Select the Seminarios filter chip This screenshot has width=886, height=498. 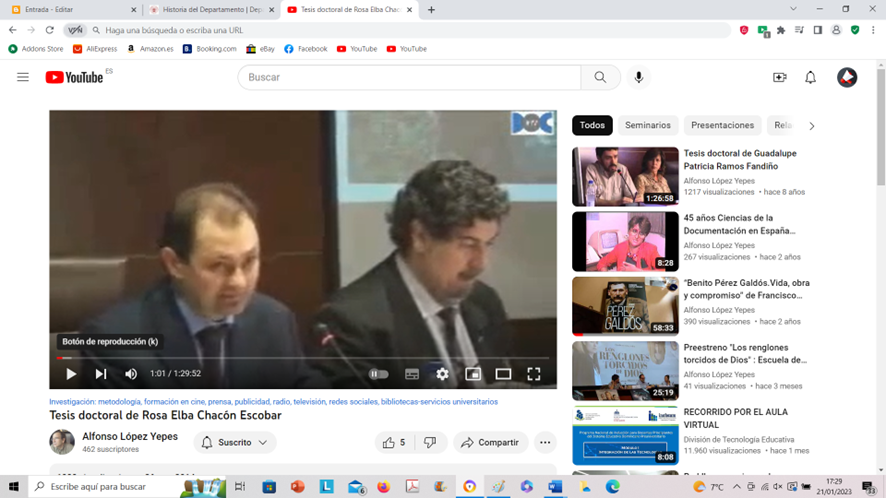click(648, 125)
